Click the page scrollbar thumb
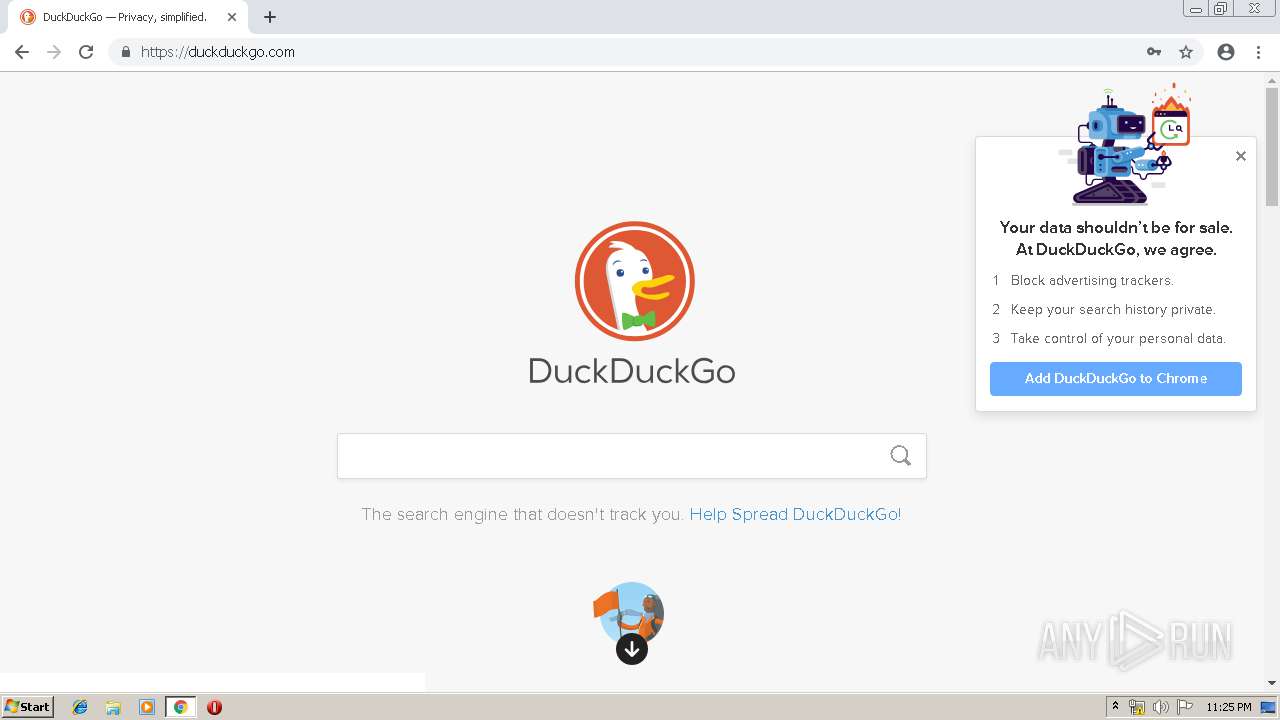 (1272, 147)
